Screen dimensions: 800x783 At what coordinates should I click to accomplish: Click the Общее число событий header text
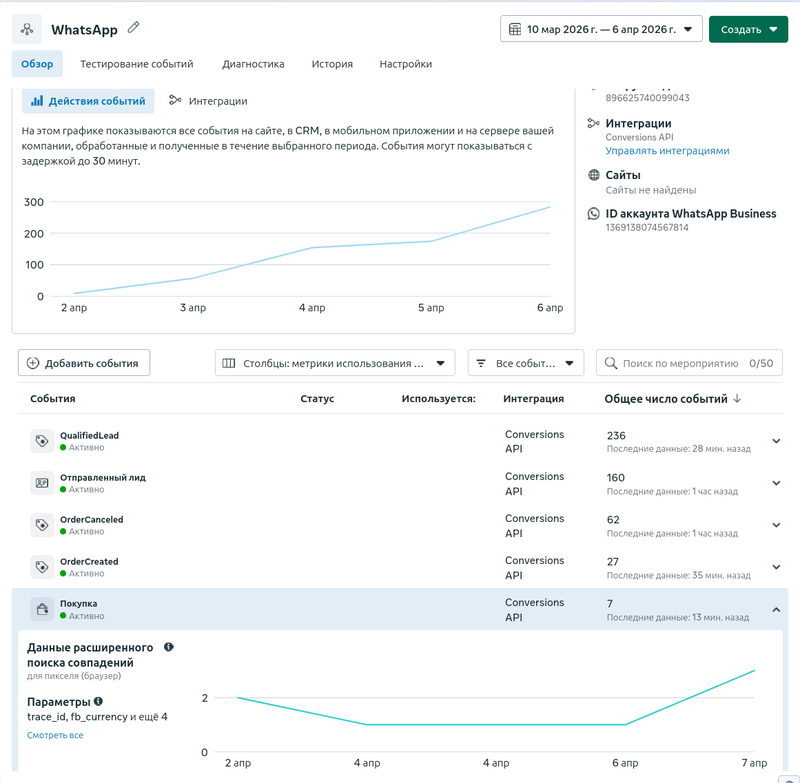click(666, 398)
